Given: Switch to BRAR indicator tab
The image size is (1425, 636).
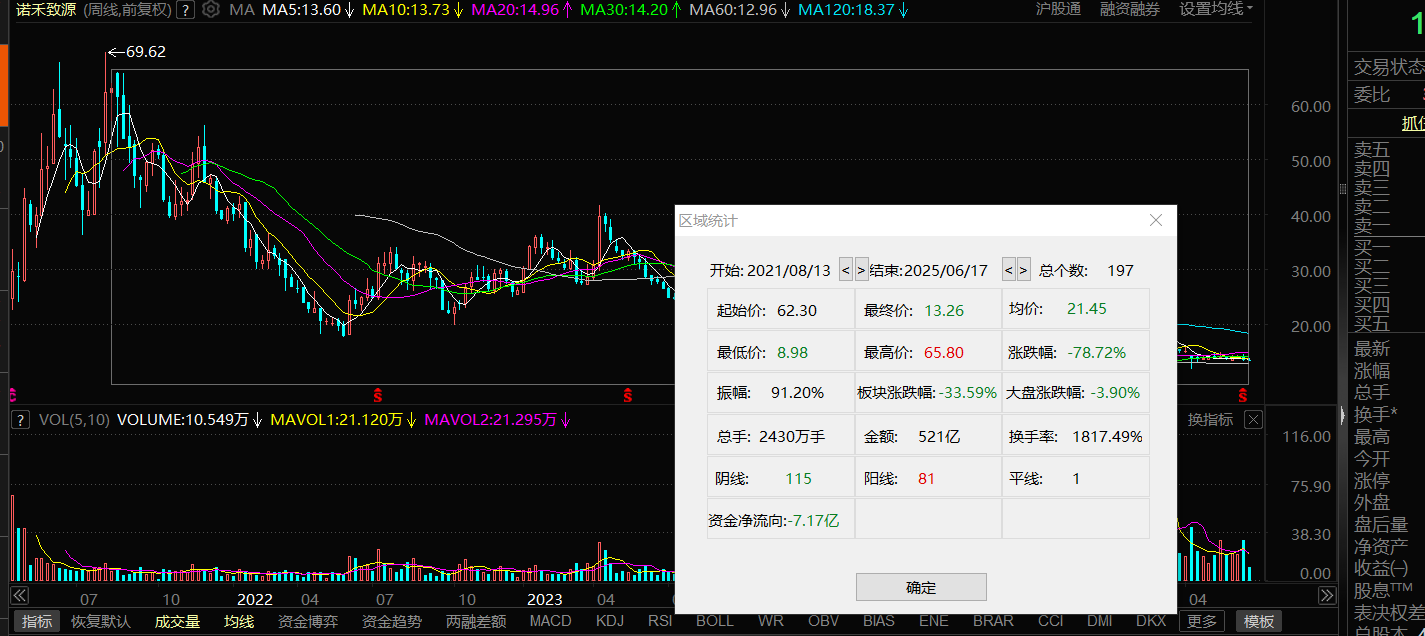Looking at the screenshot, I should click(x=993, y=621).
